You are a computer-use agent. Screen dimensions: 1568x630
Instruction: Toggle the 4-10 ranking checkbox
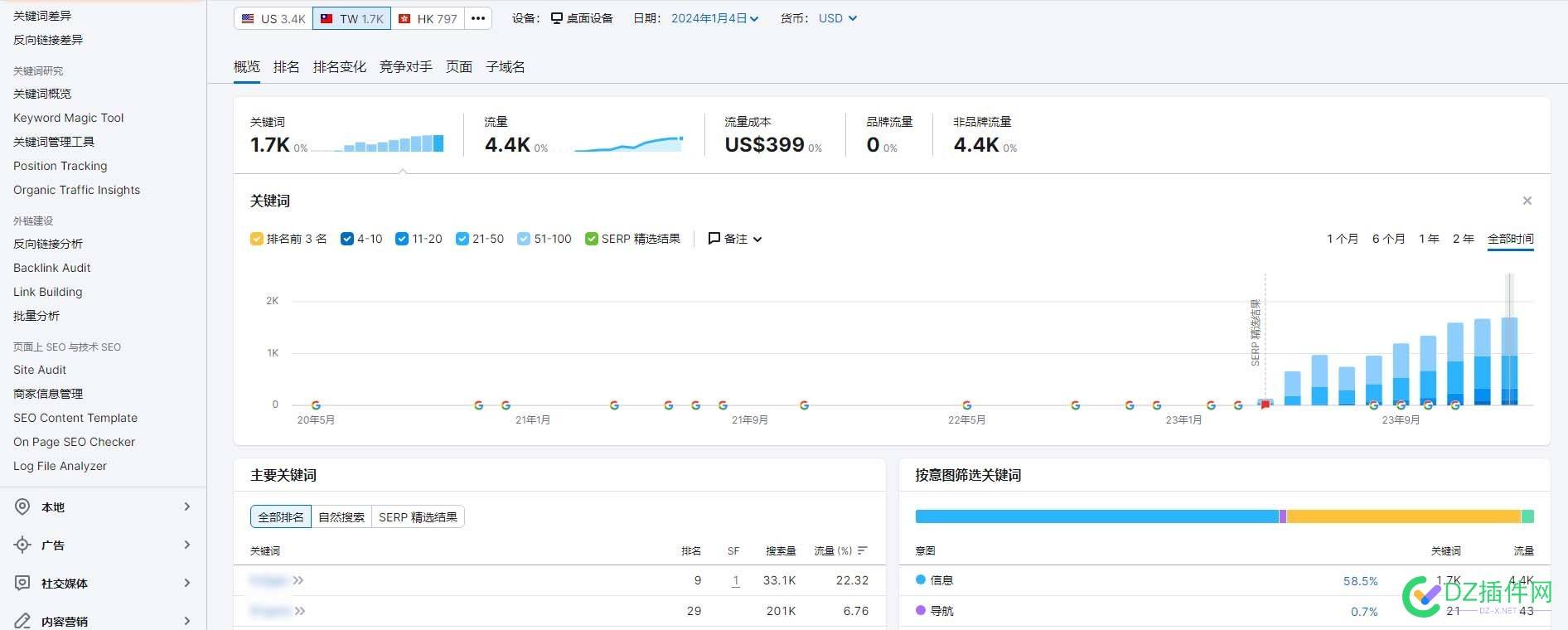(x=347, y=239)
